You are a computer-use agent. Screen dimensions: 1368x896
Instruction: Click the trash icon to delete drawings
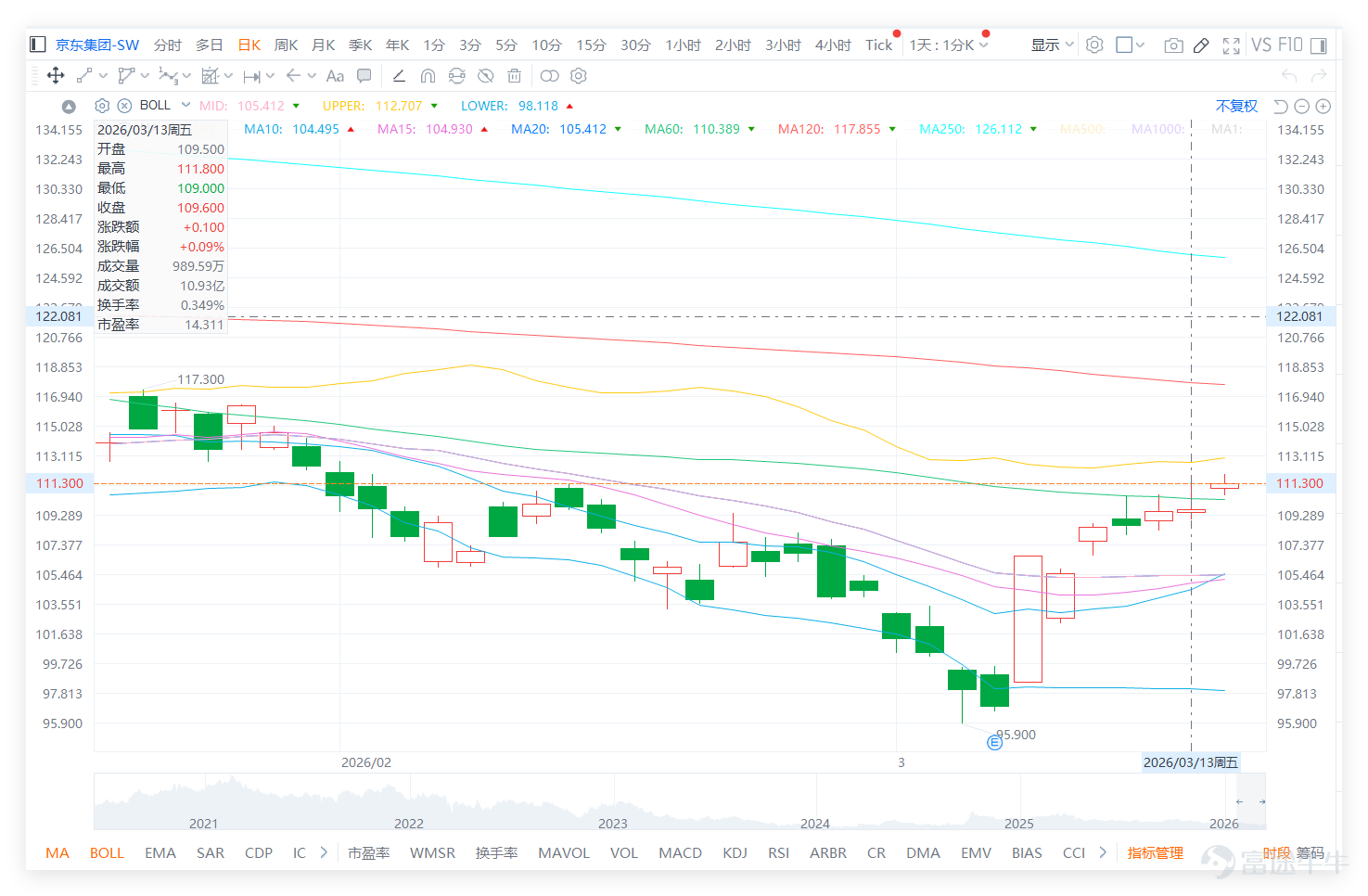515,76
